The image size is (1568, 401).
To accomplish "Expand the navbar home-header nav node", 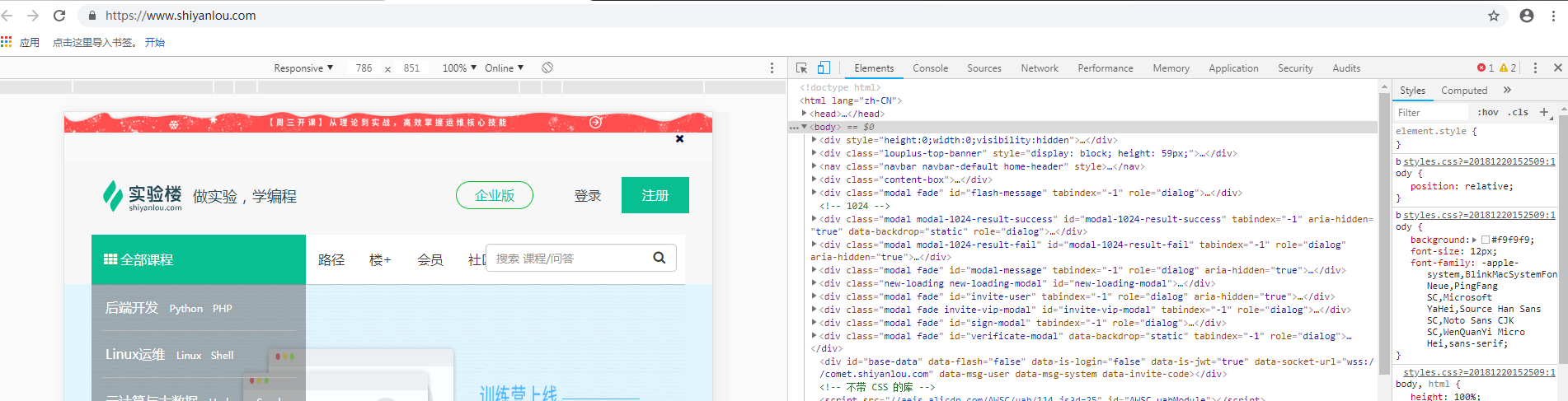I will (814, 166).
